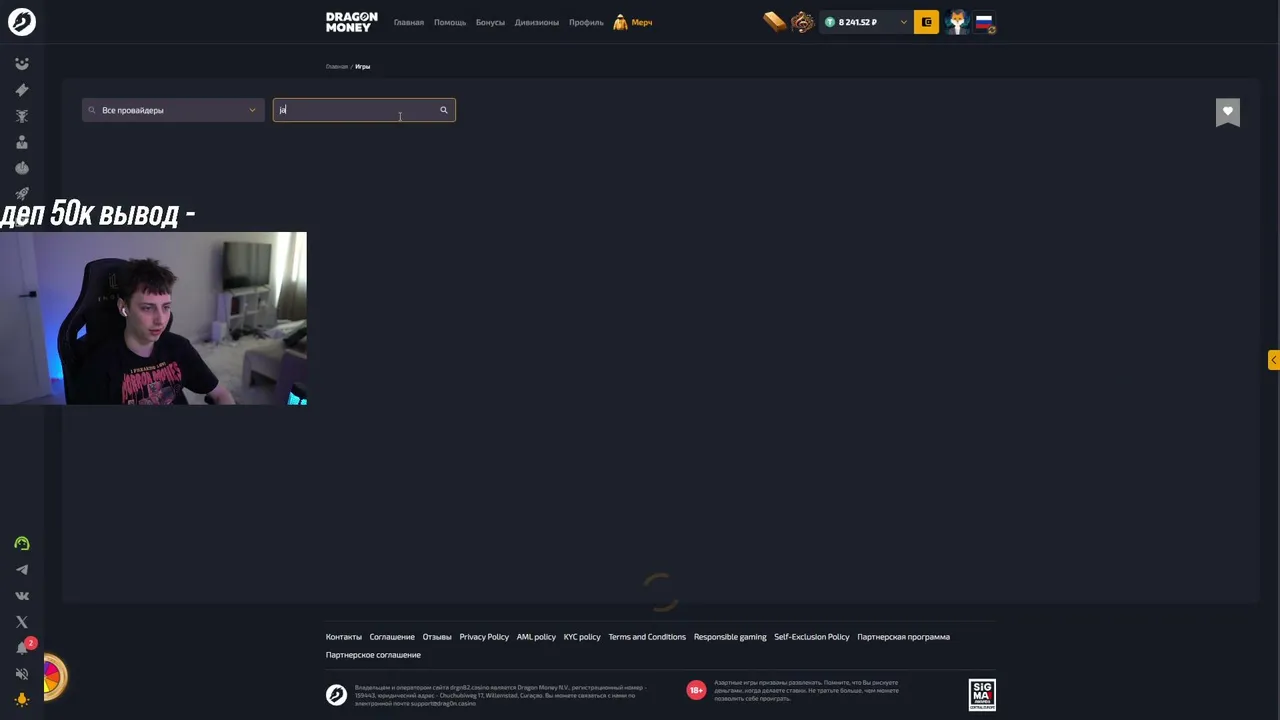The width and height of the screenshot is (1280, 720).
Task: Open the support headset icon in the sidebar
Action: pos(22,544)
